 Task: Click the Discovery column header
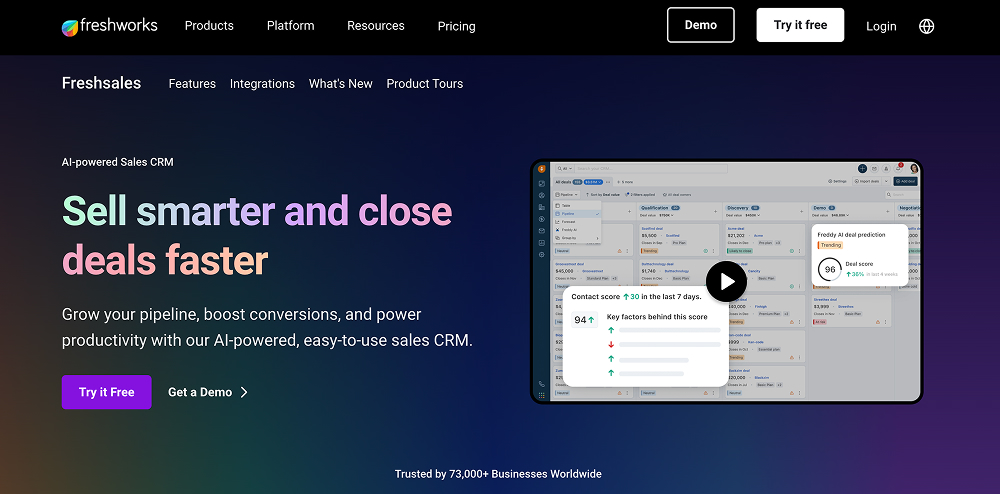[x=743, y=208]
